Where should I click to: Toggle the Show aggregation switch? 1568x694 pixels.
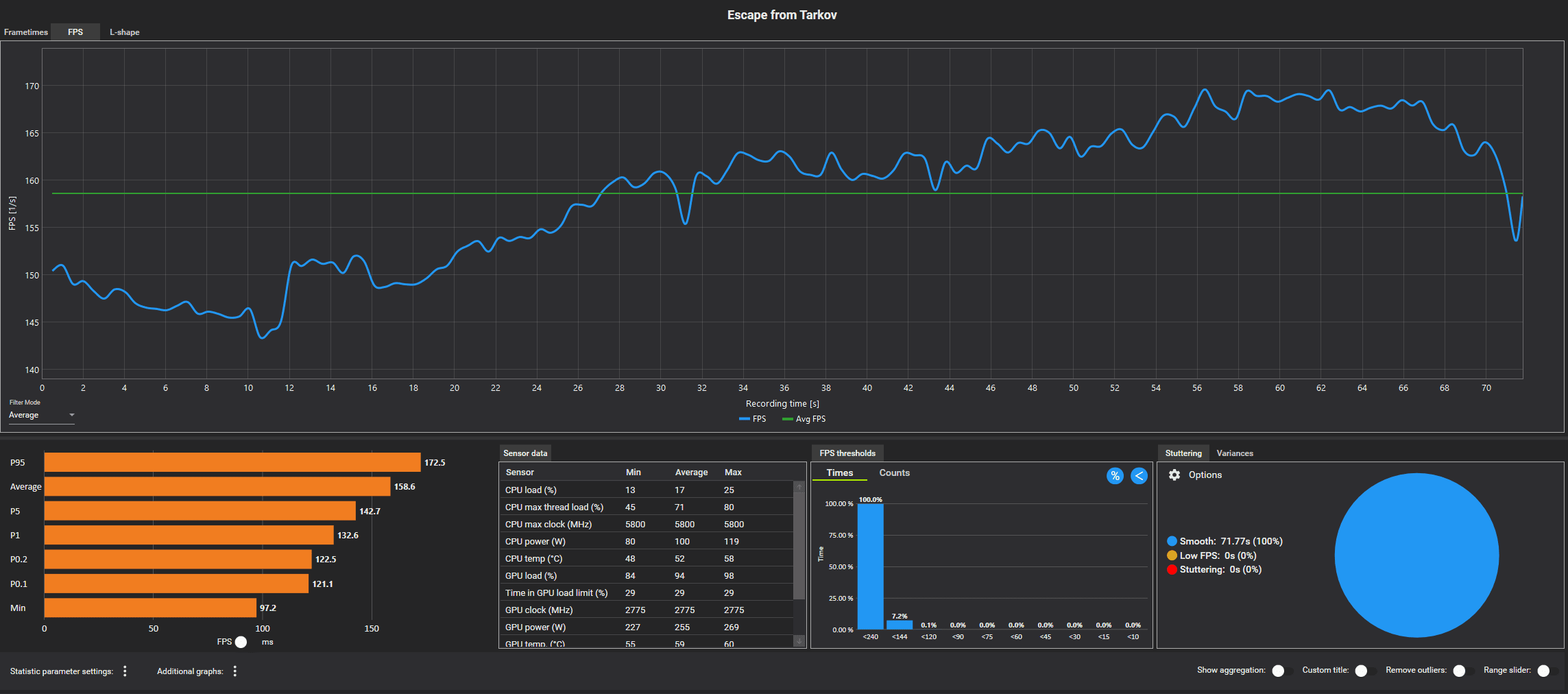tap(1281, 671)
